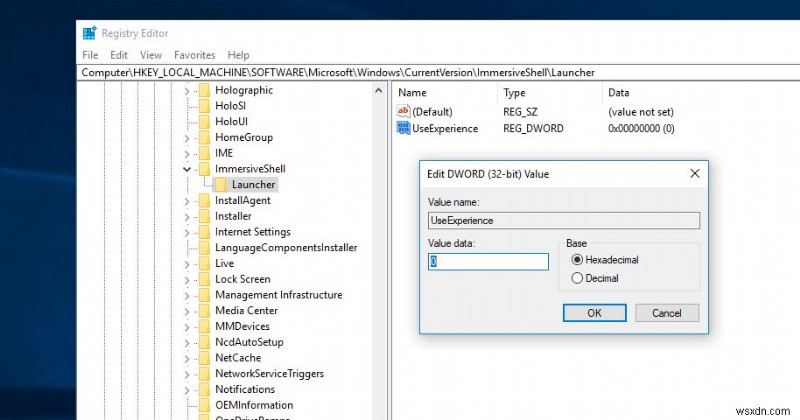
Task: Select the ImmersiveShell folder icon
Action: pyautogui.click(x=204, y=169)
